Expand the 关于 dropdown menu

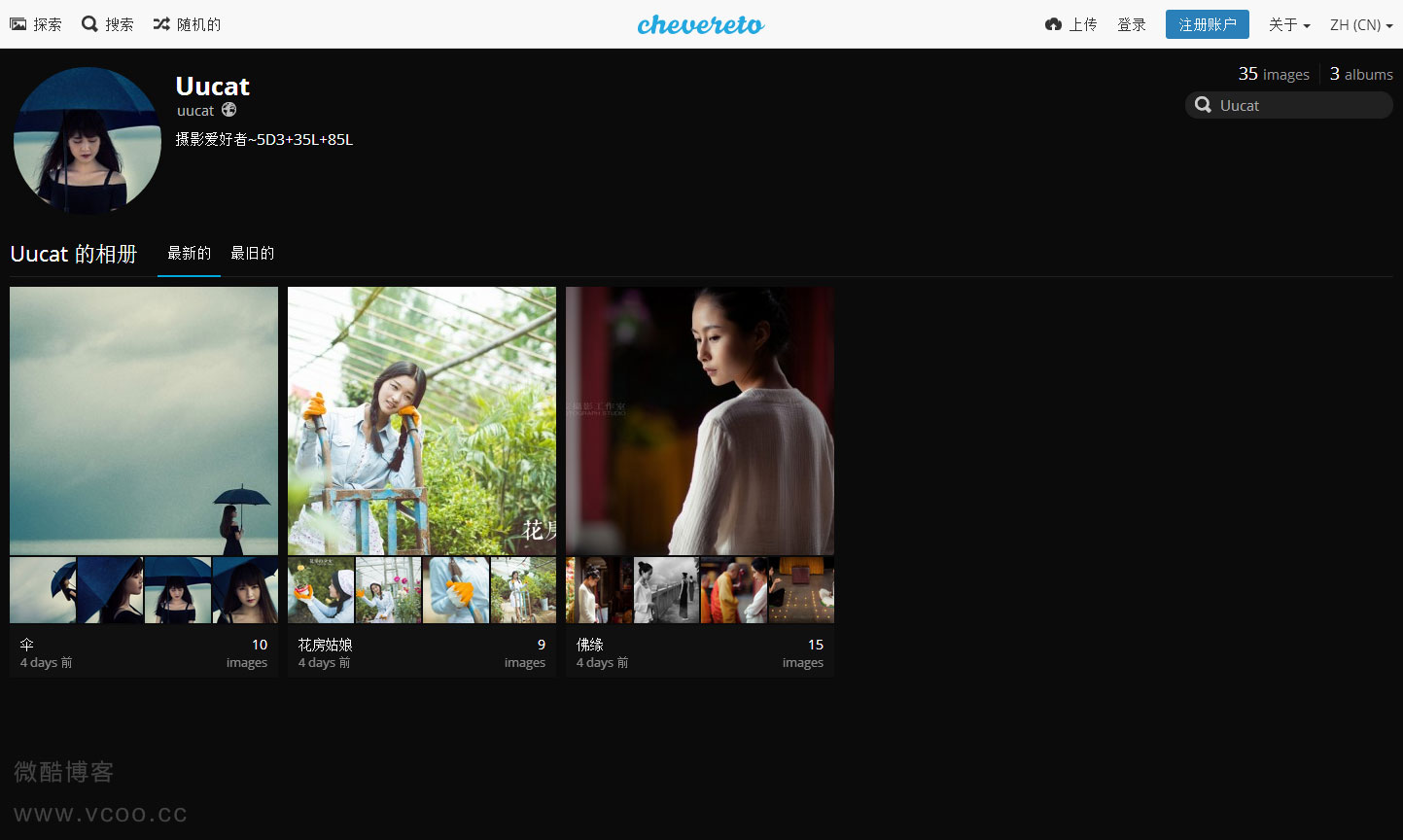point(1289,24)
